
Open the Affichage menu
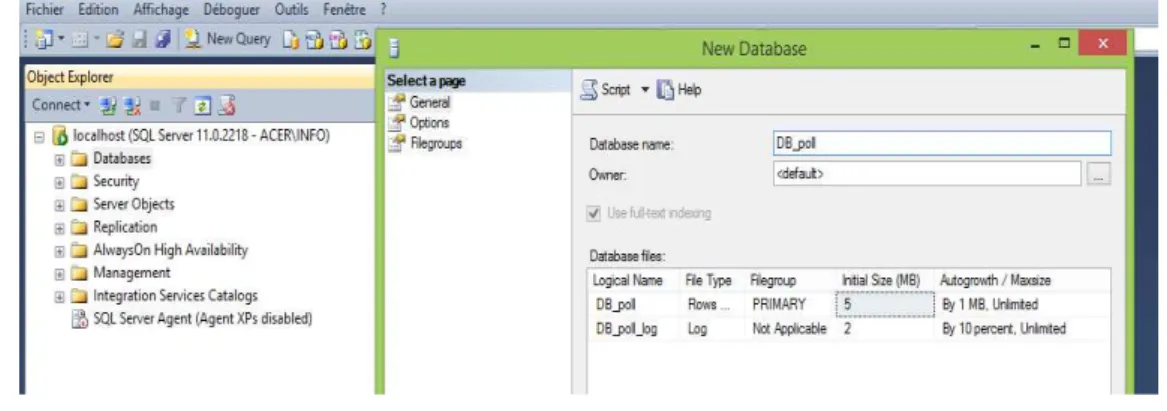161,10
